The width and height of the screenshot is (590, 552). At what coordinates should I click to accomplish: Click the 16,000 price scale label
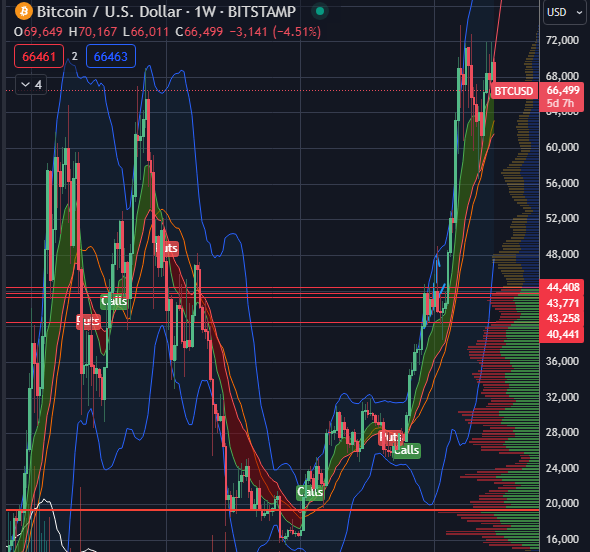pos(562,539)
